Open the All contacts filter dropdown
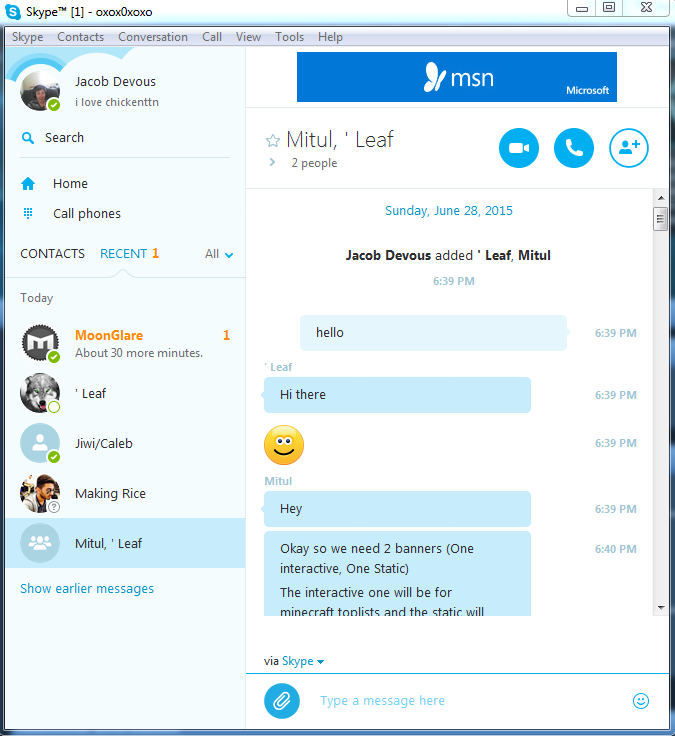The image size is (675, 736). (219, 254)
